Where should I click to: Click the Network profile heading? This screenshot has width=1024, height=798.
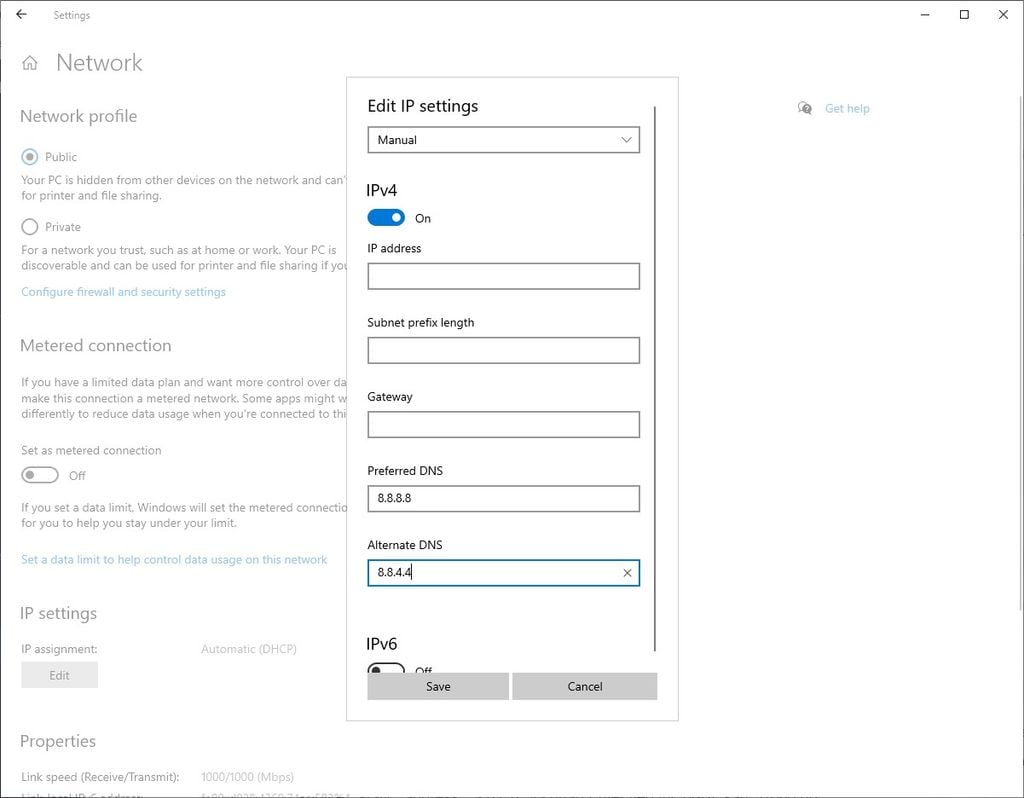79,116
